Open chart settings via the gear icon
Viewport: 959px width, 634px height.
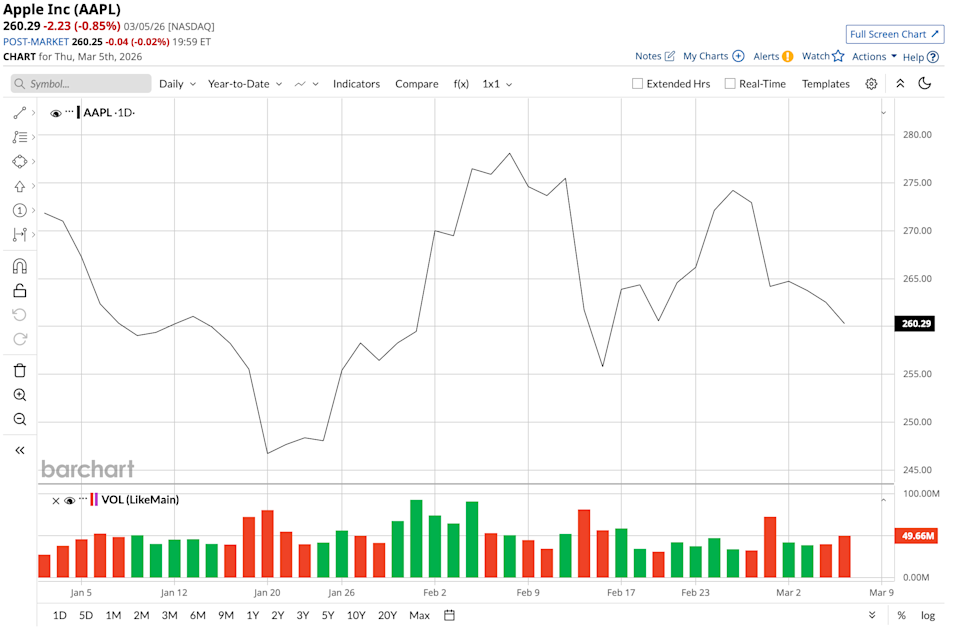pyautogui.click(x=869, y=84)
